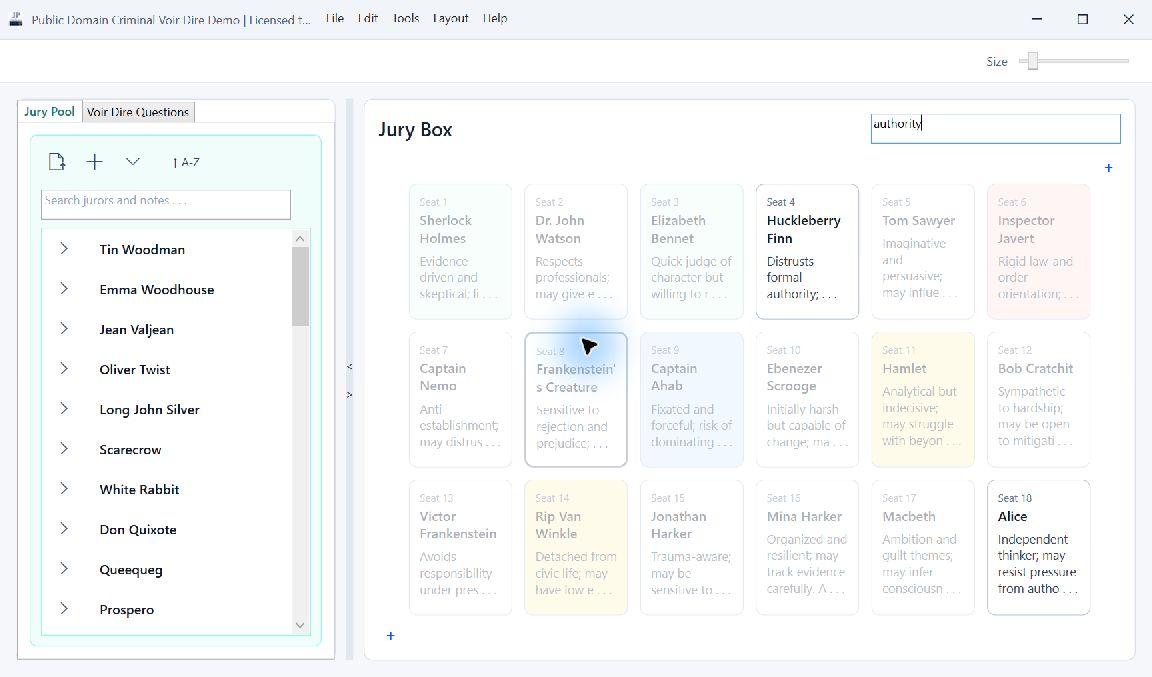This screenshot has height=677, width=1152.
Task: Click the application icon in the title bar
Action: click(16, 19)
